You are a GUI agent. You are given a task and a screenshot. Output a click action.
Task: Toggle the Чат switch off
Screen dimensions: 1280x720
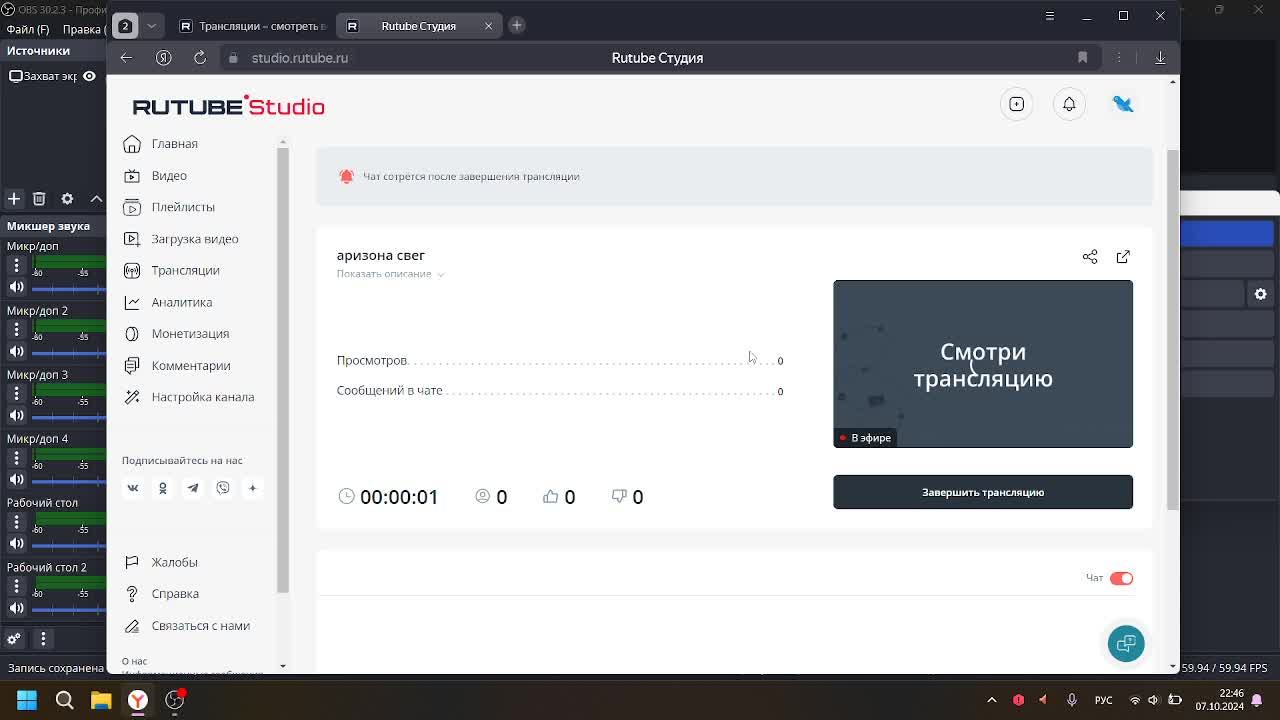point(1121,578)
